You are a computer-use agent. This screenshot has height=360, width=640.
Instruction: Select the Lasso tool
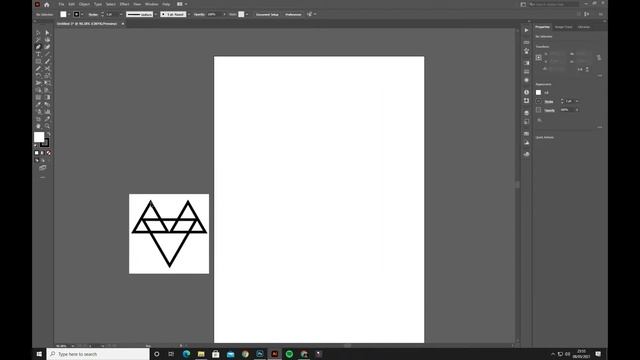47,40
